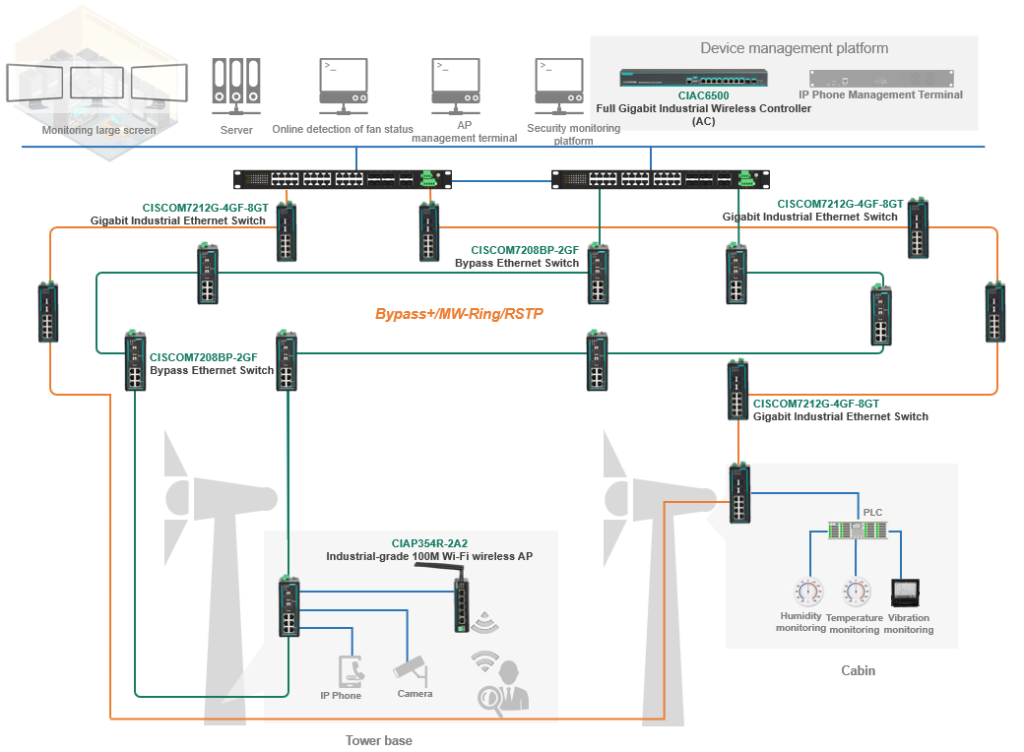Select the left rack-mounted core switch
1024x752 pixels.
[x=342, y=179]
